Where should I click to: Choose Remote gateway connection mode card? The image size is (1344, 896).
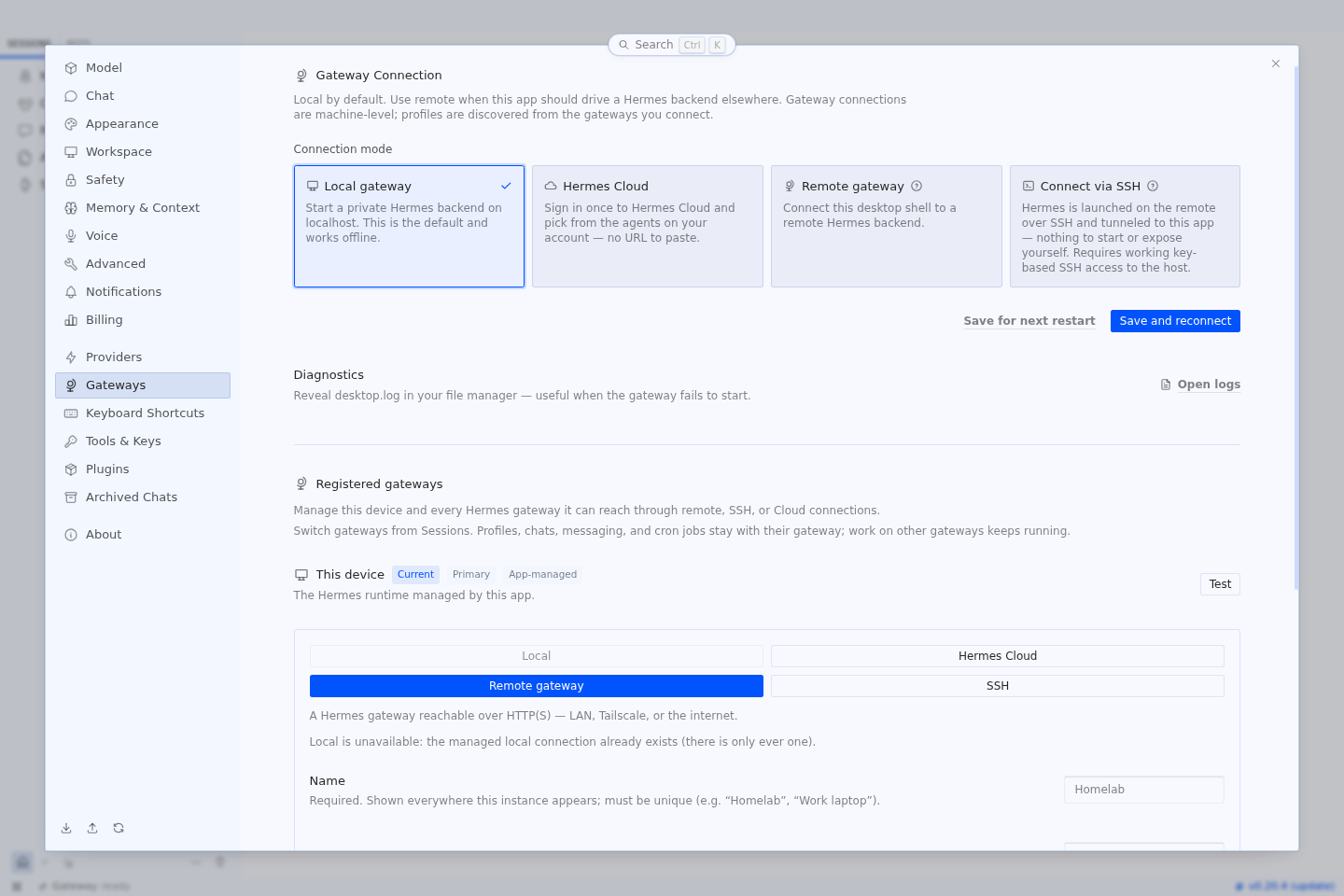[887, 227]
